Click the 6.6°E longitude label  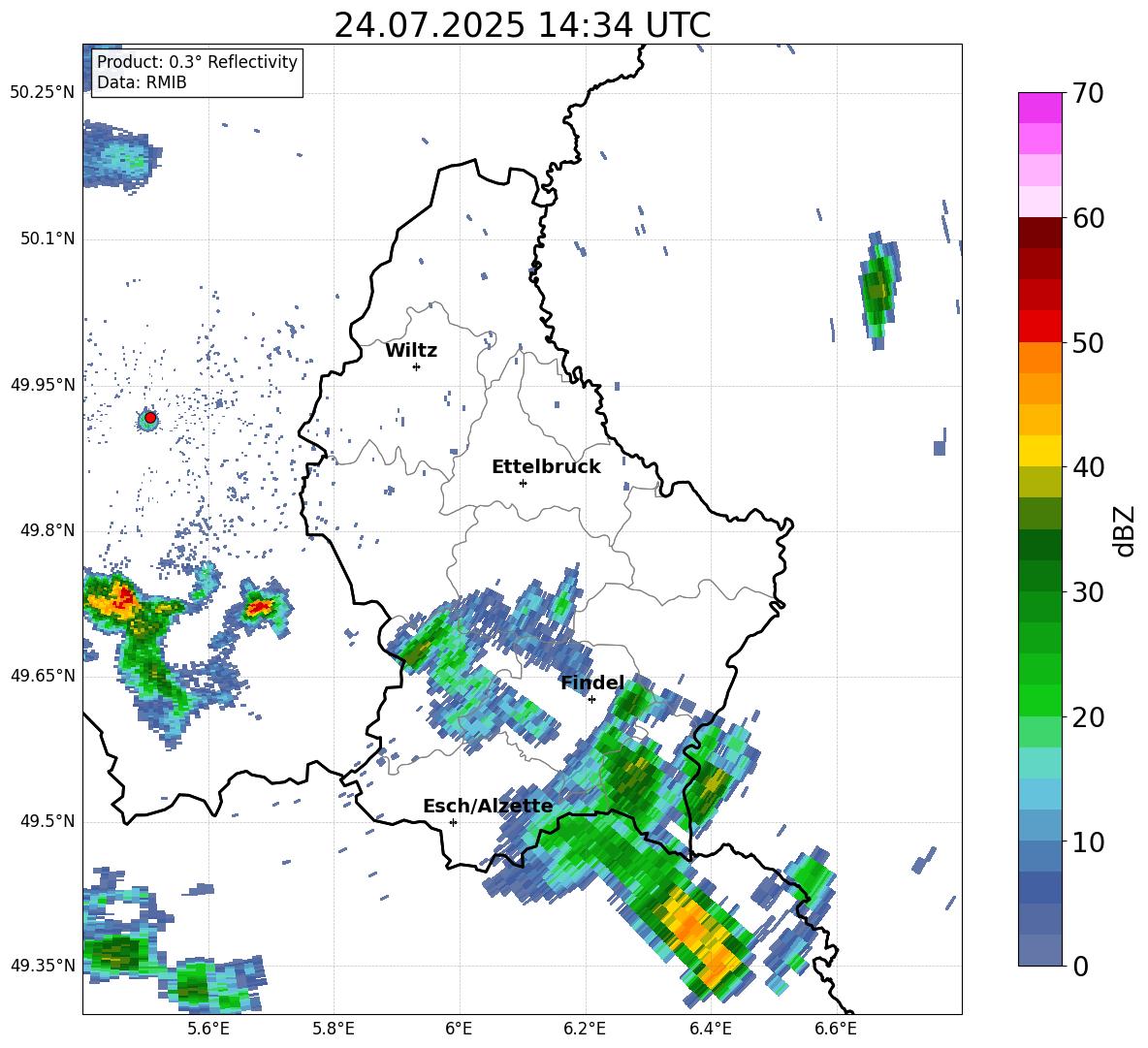coord(836,1029)
